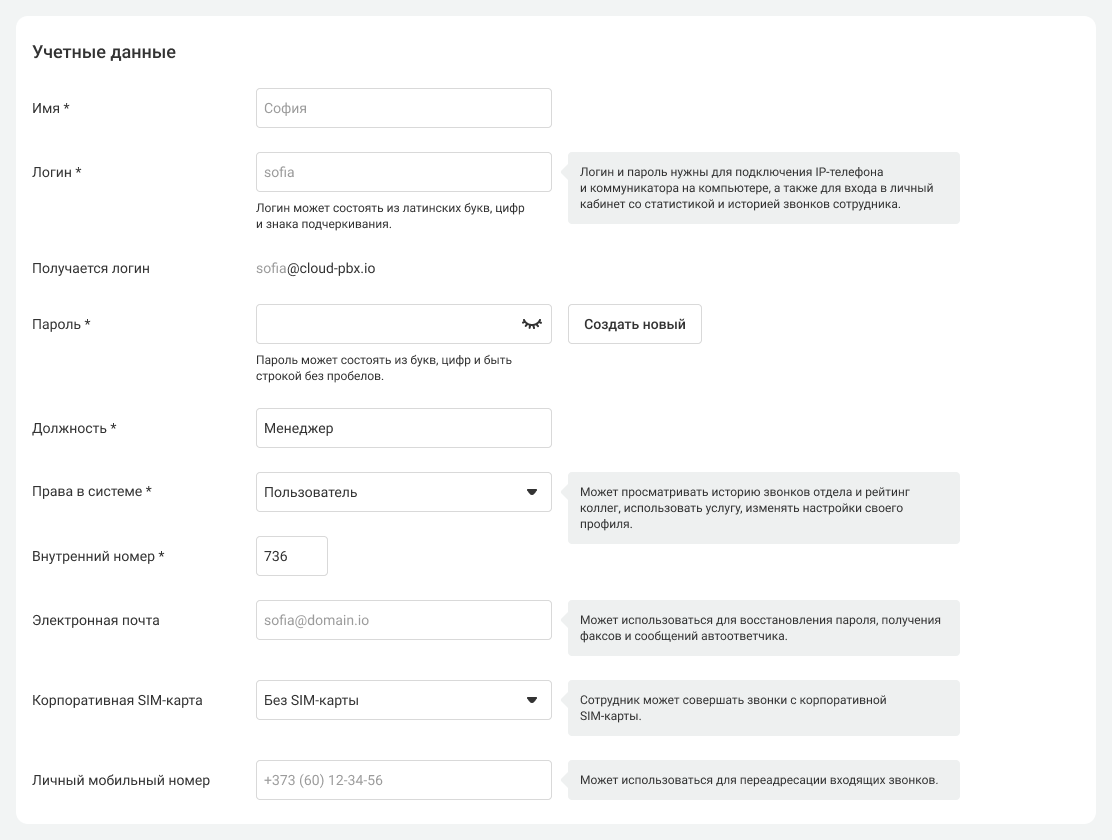Screen dimensions: 1112x840
Task: Click the Учетные данные section heading
Action: 104,52
